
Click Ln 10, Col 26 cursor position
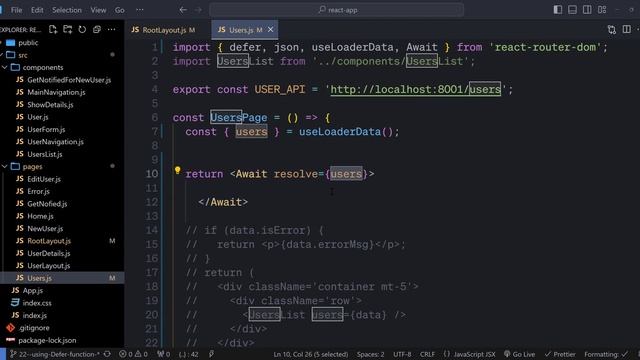point(311,354)
